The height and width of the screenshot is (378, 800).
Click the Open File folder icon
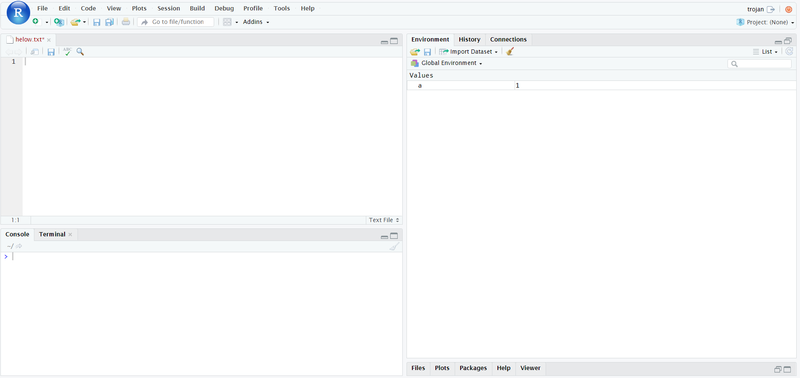(76, 22)
